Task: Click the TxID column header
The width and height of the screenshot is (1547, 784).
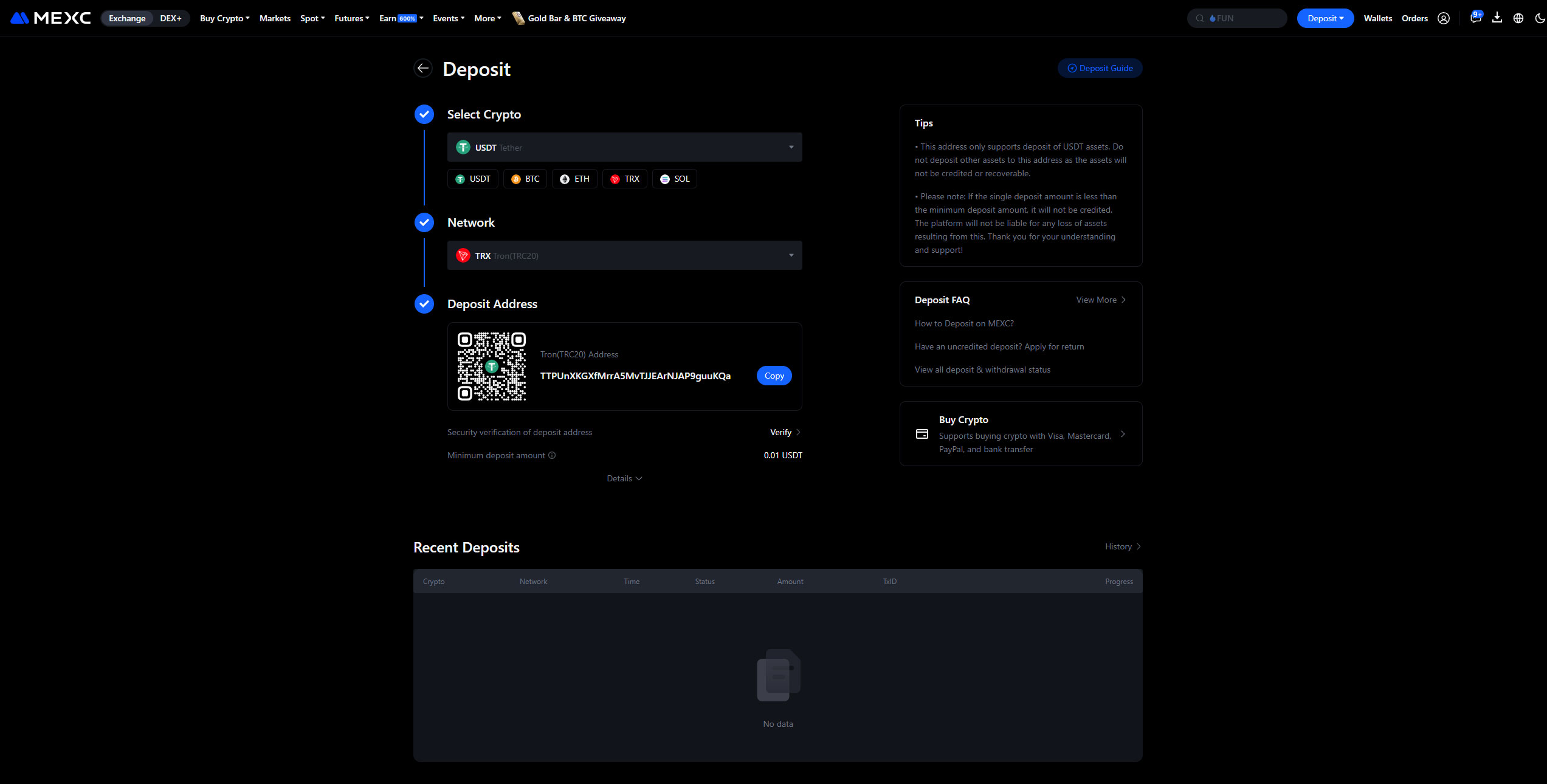Action: pos(889,582)
